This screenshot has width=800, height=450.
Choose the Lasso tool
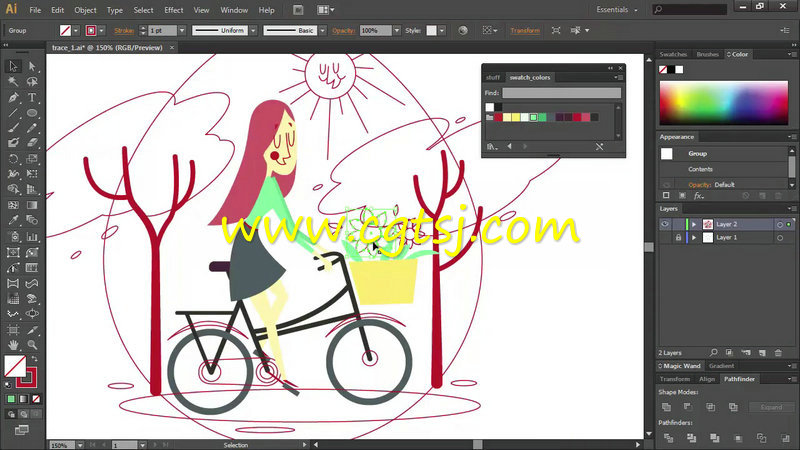(x=32, y=82)
